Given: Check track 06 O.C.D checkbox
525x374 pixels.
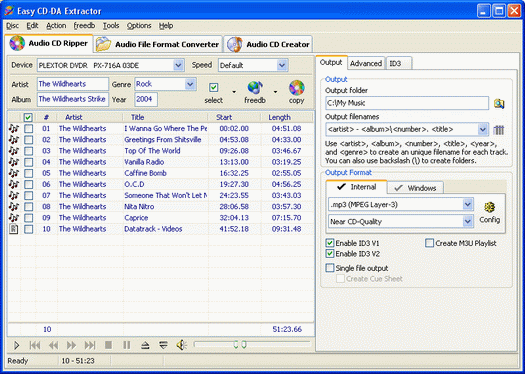Looking at the screenshot, I should tap(28, 184).
